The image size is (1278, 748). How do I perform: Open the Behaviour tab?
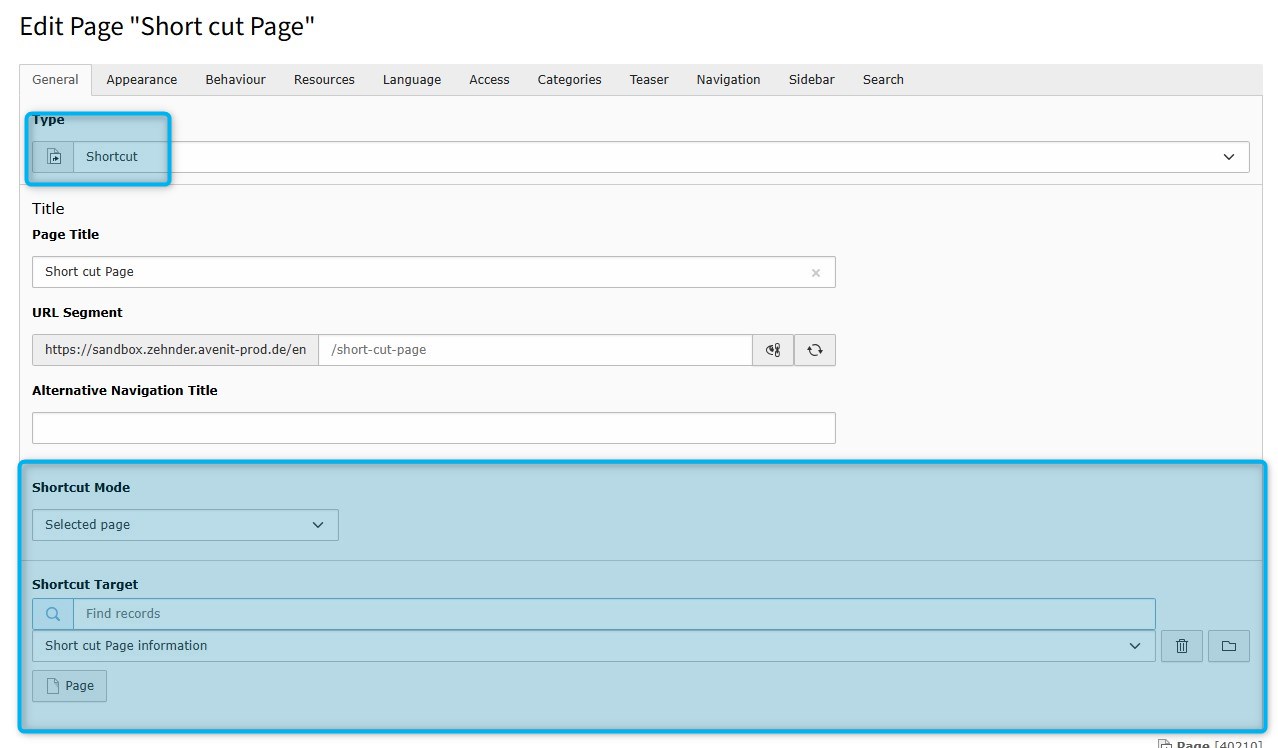click(x=235, y=80)
